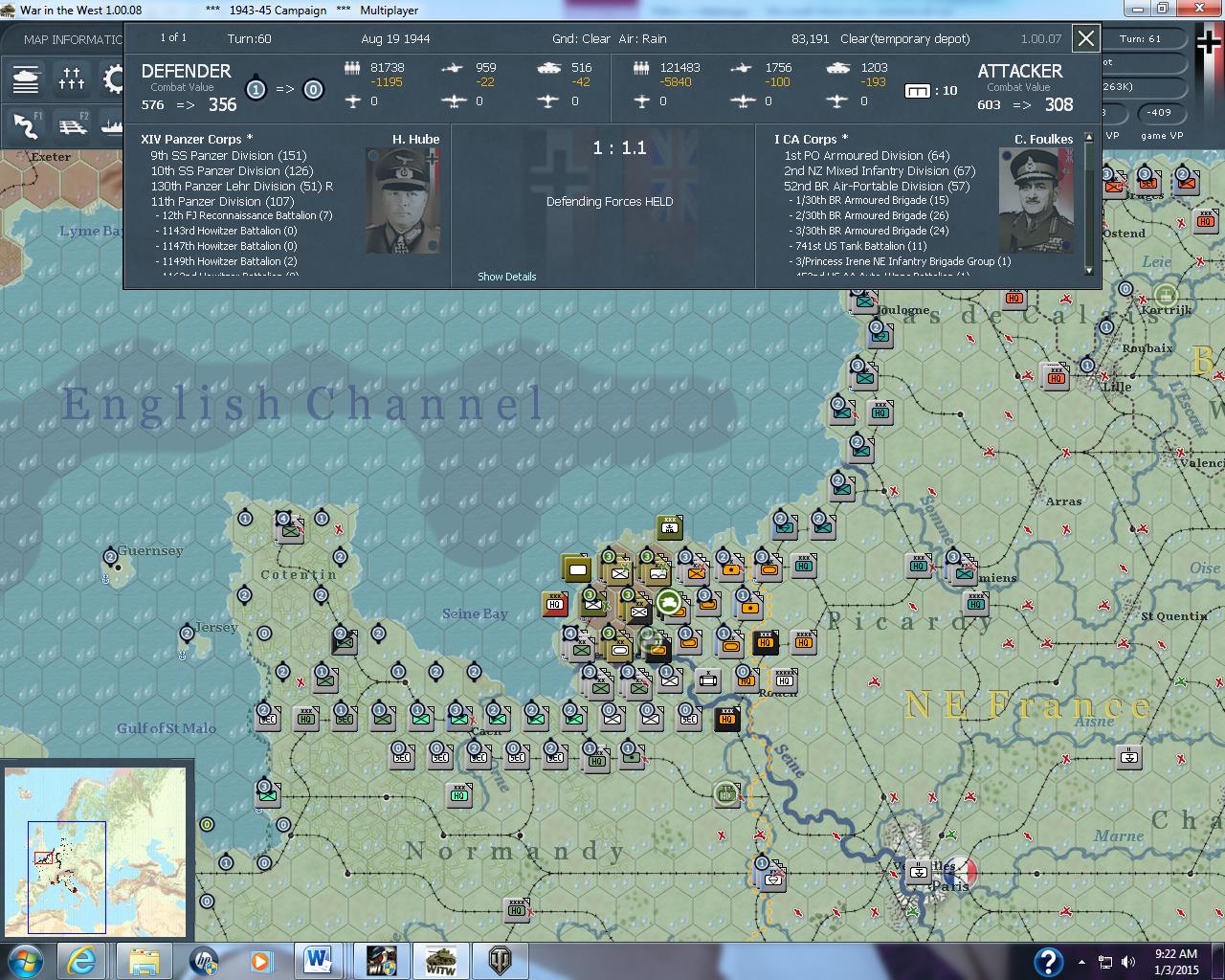Launch Internet Explorer from the taskbar
Screen dimensions: 1225x980
tap(81, 961)
